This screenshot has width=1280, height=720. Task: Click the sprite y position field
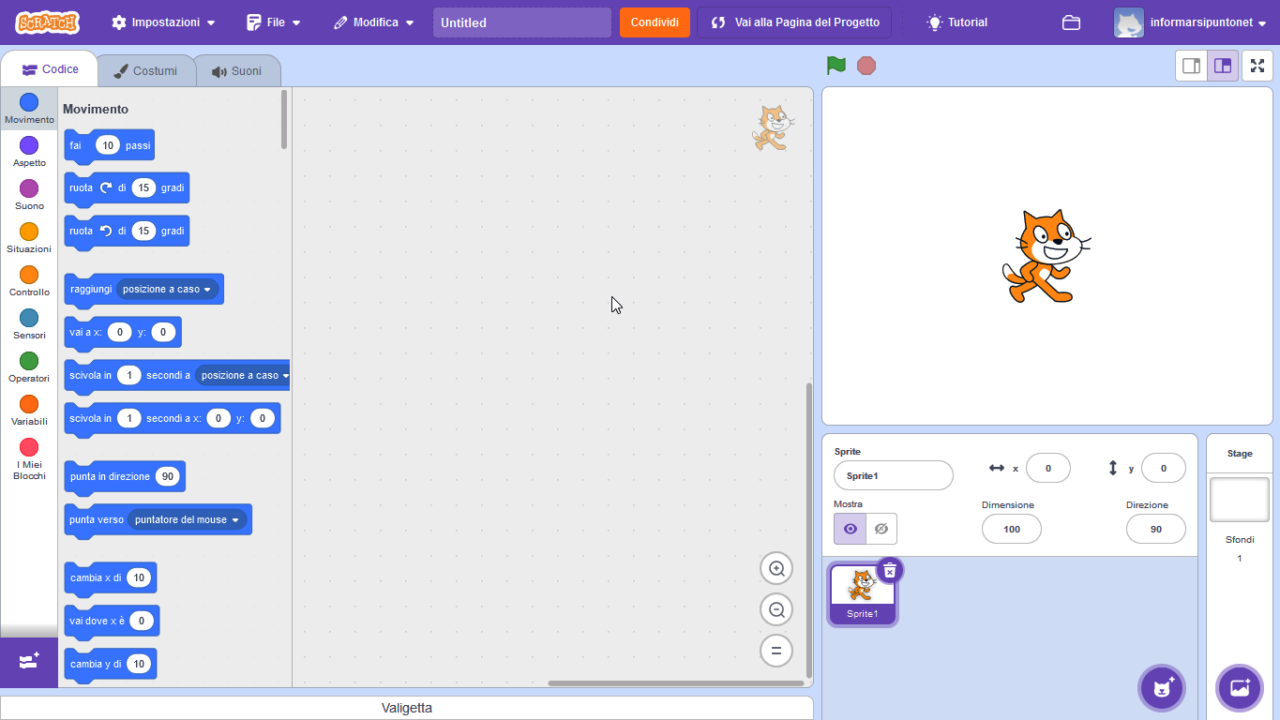1163,468
